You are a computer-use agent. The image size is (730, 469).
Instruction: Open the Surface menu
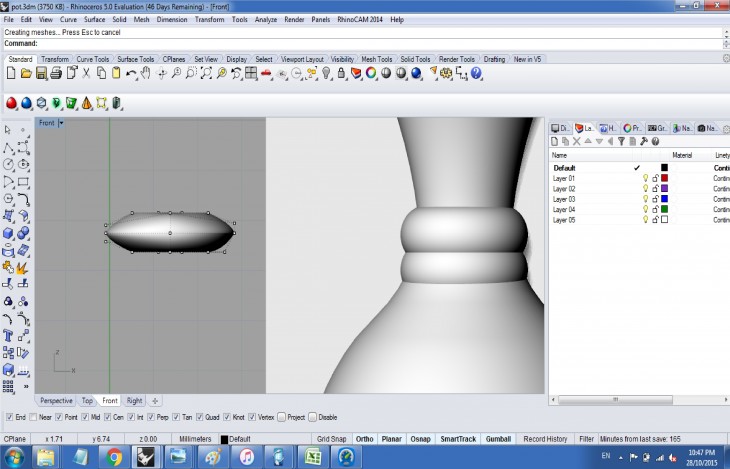coord(94,19)
